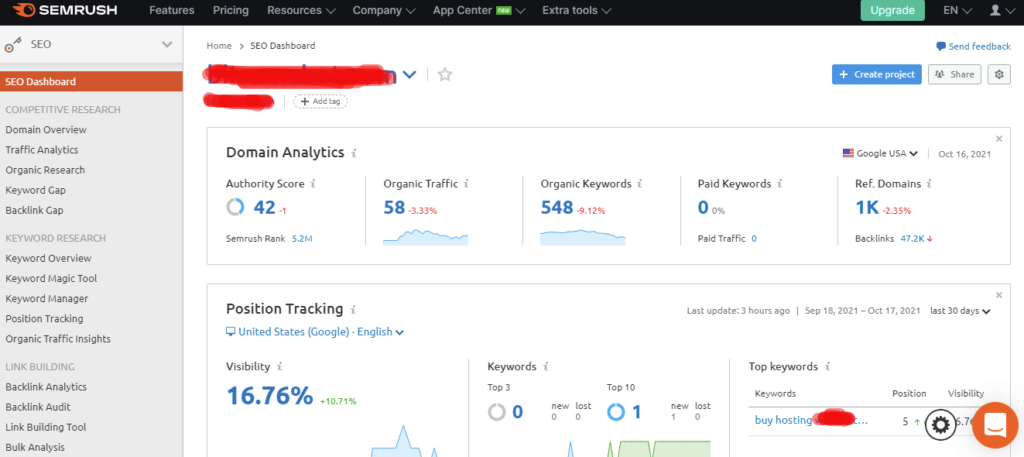Screen dimensions: 1024x457
Task: Open the Features menu
Action: click(172, 10)
